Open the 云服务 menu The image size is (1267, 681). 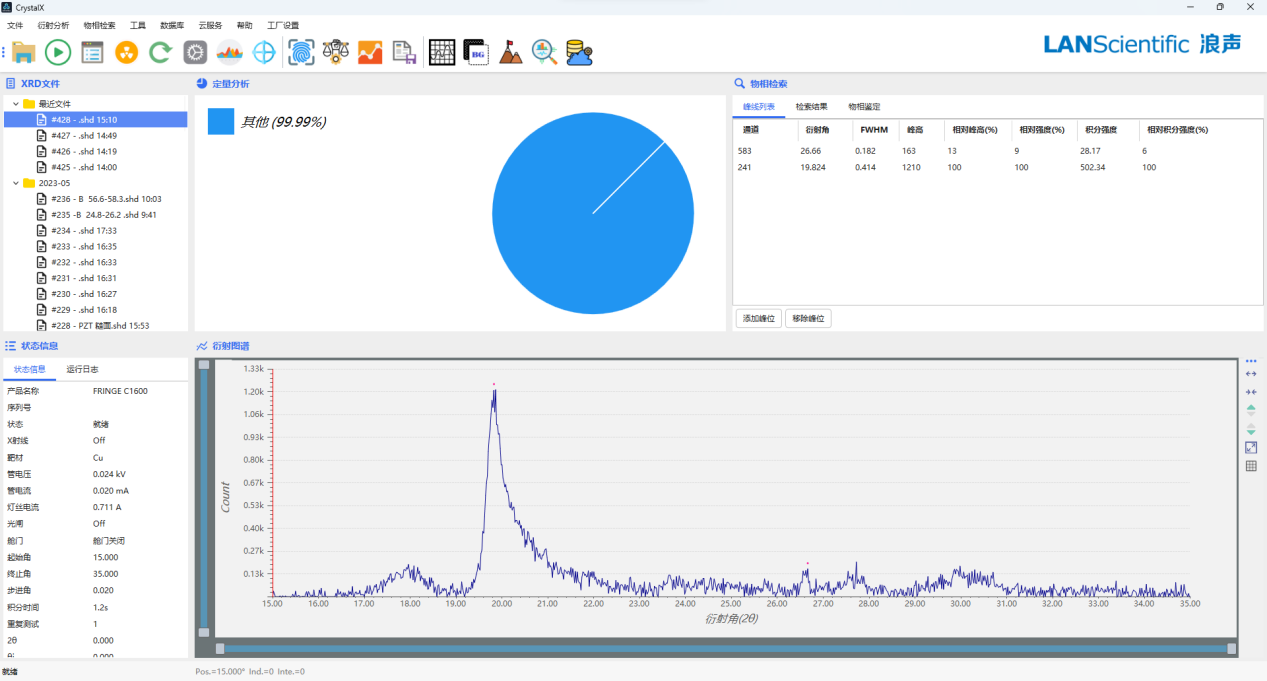(x=210, y=25)
